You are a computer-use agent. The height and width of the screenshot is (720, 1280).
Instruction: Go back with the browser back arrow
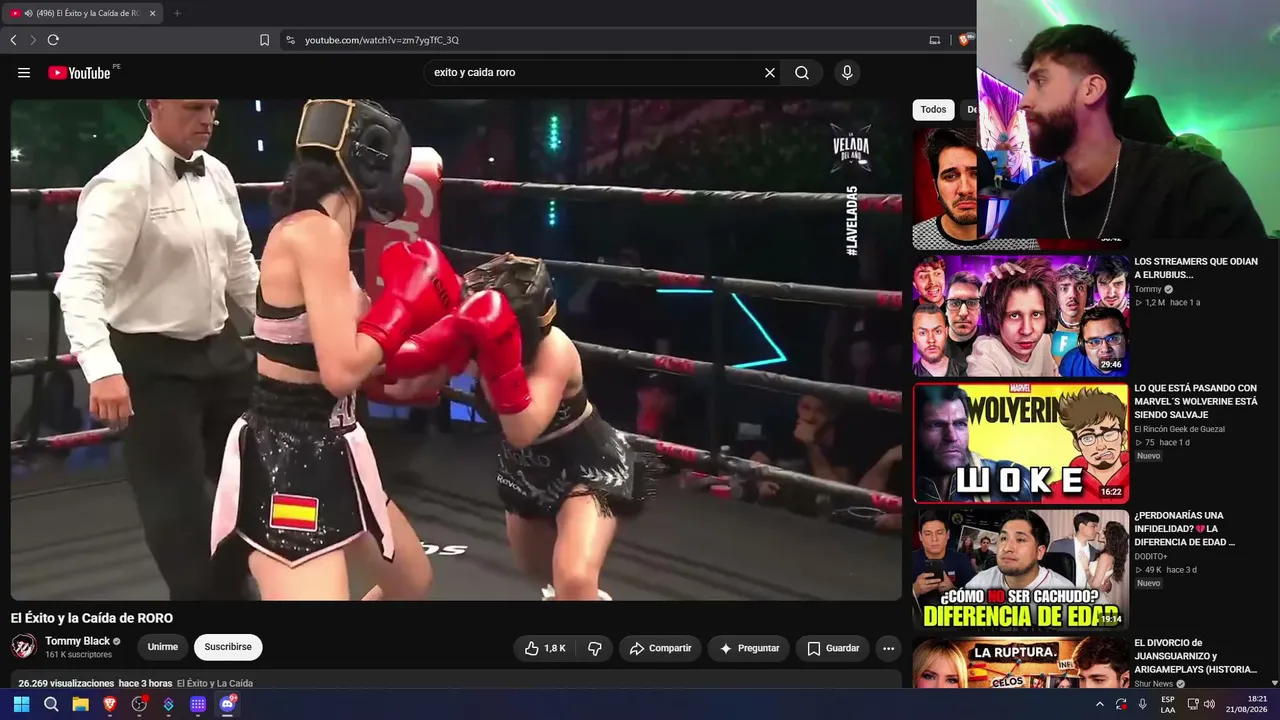(x=13, y=40)
